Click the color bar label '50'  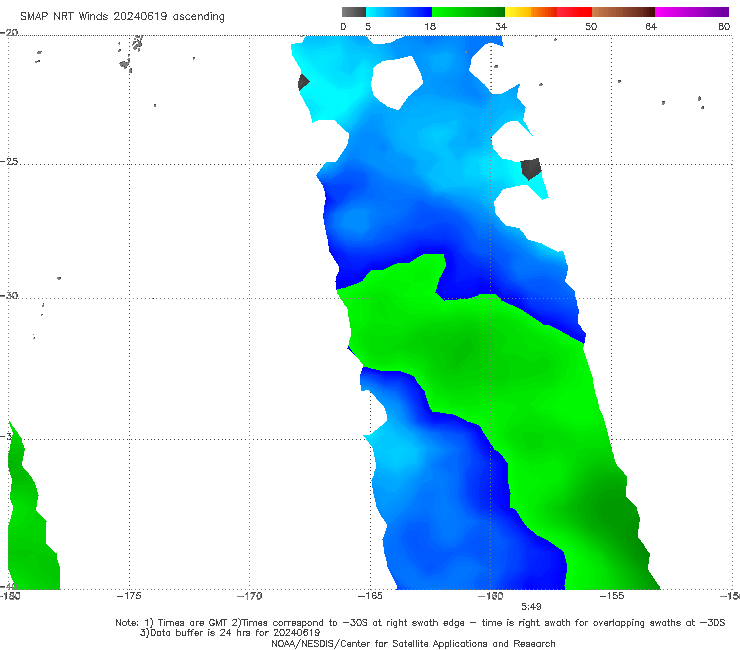591,26
